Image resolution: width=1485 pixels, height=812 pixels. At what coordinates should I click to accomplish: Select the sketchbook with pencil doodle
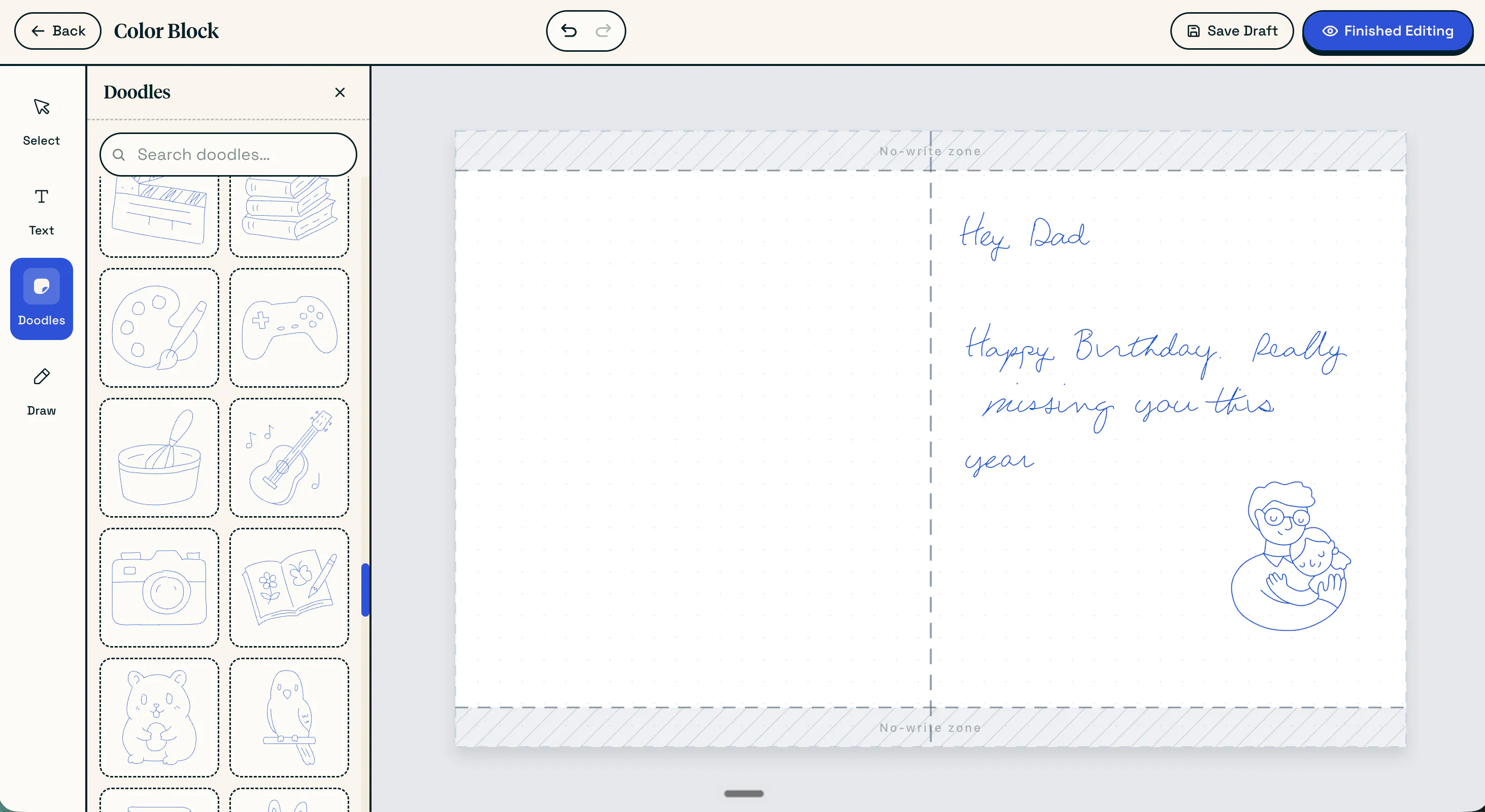[289, 588]
